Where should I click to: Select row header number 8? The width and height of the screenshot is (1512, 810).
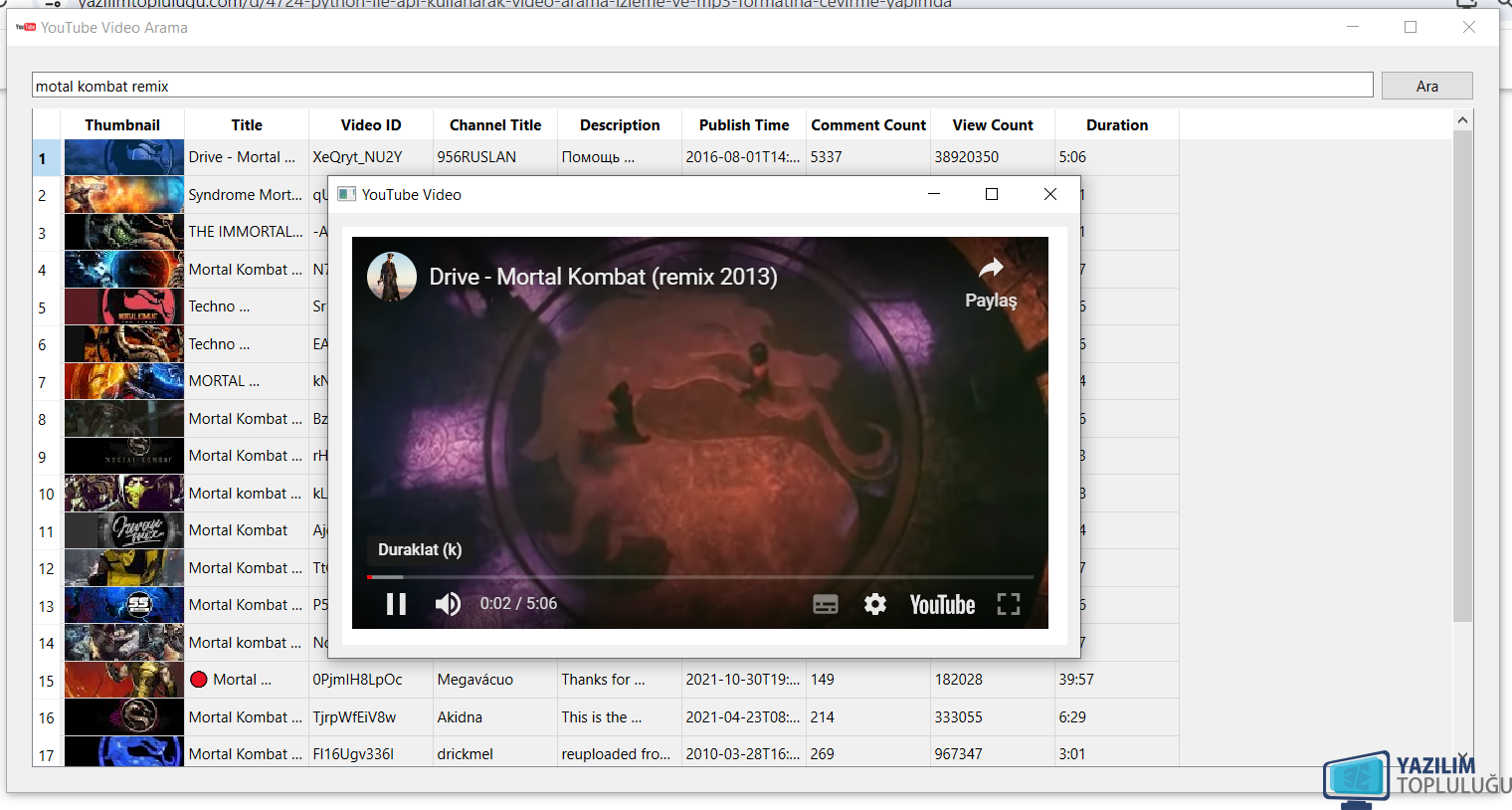46,419
